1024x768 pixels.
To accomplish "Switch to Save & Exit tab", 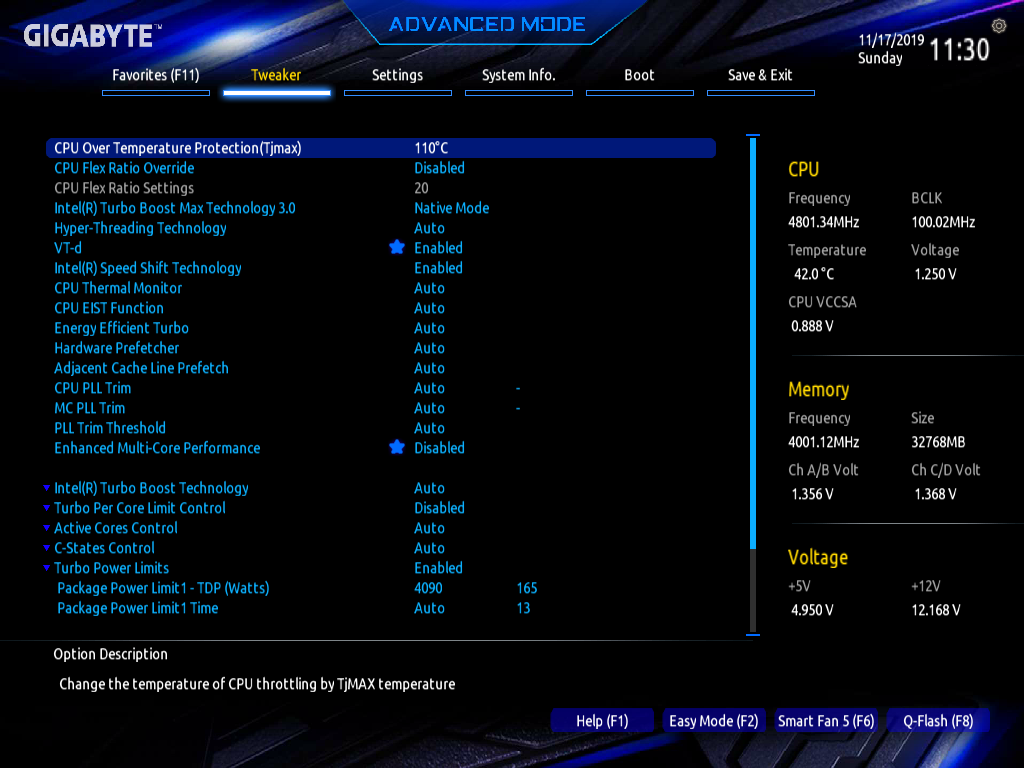I will pyautogui.click(x=760, y=77).
